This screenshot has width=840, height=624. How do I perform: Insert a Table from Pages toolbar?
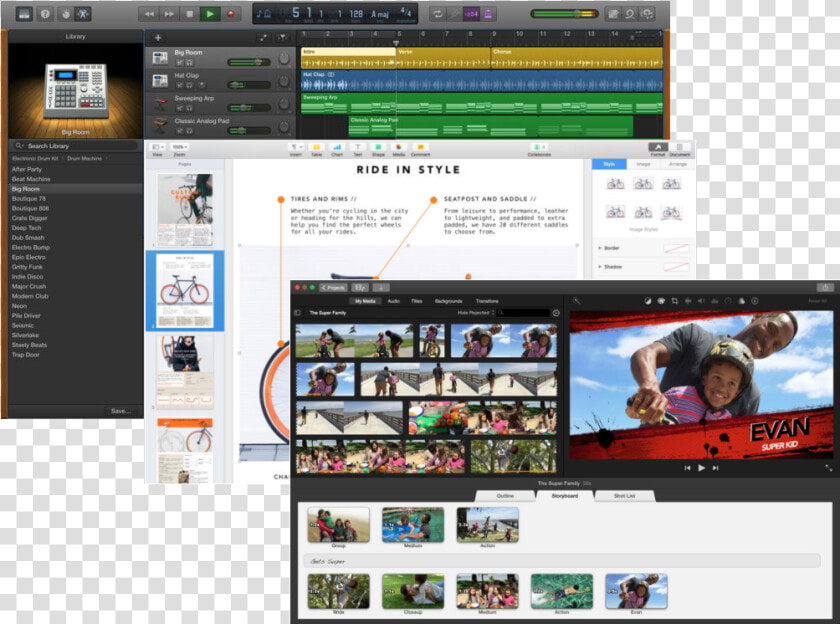317,150
